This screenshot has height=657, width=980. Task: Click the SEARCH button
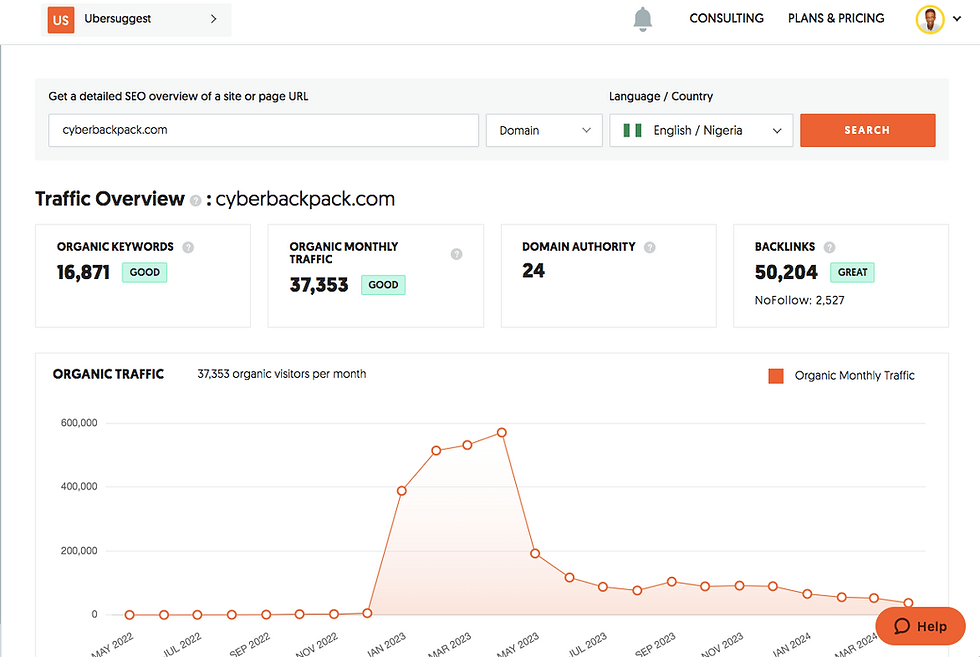point(867,130)
